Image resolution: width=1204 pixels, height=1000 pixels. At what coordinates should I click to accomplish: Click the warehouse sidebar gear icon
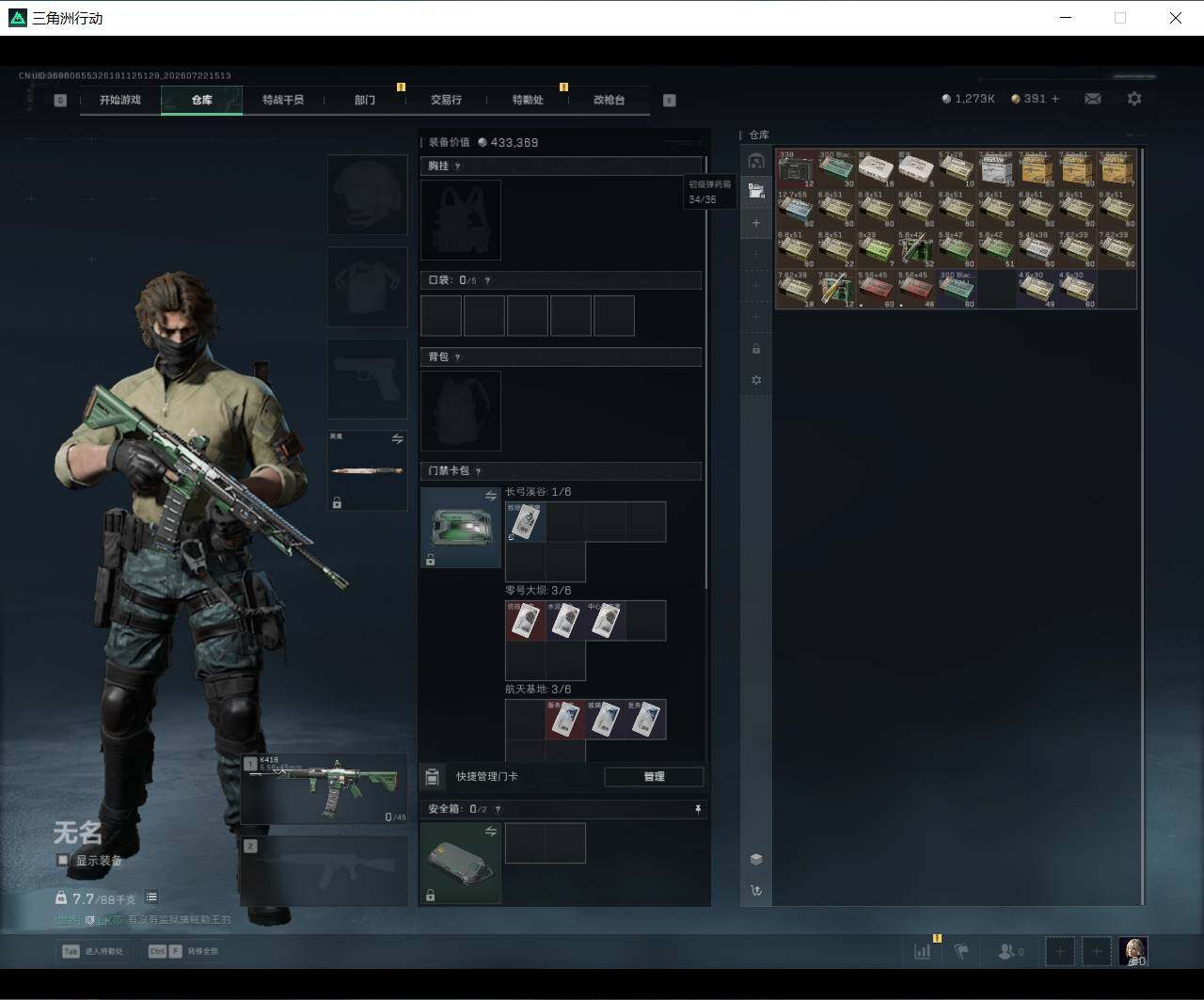[x=756, y=380]
